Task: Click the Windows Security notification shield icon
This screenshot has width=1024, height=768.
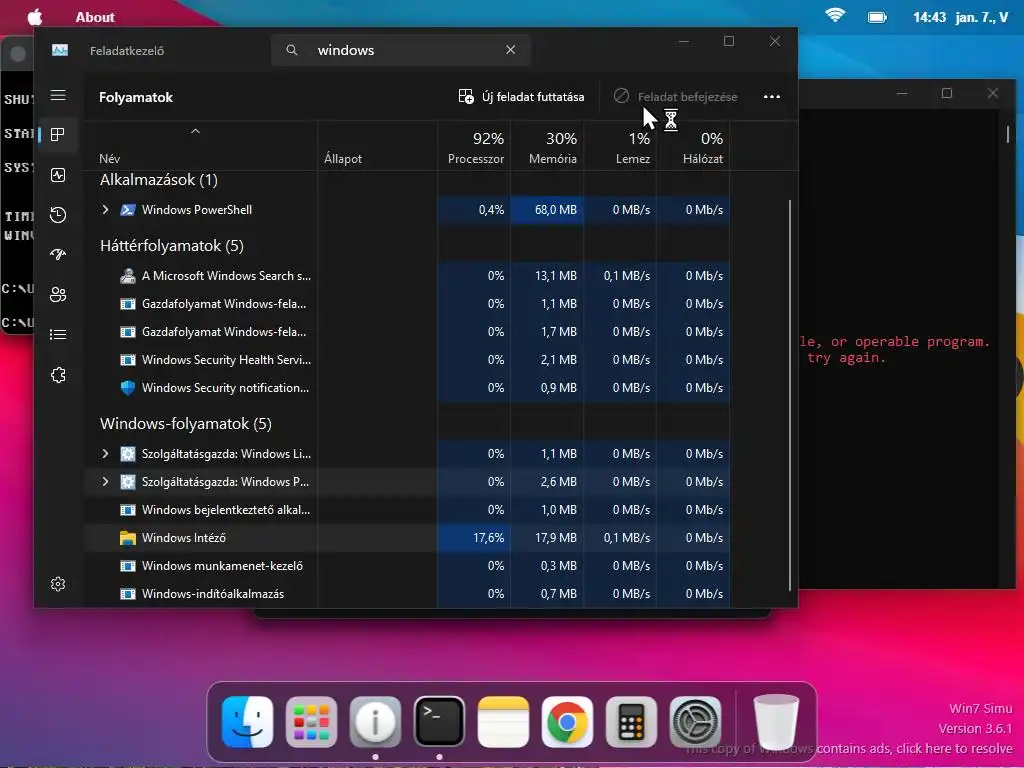Action: coord(128,388)
